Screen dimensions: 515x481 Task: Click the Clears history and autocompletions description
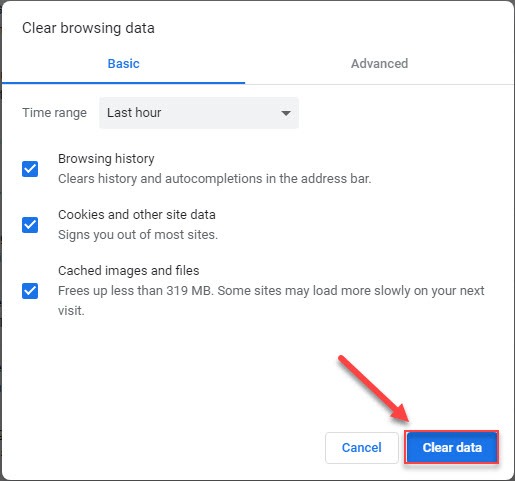click(215, 179)
